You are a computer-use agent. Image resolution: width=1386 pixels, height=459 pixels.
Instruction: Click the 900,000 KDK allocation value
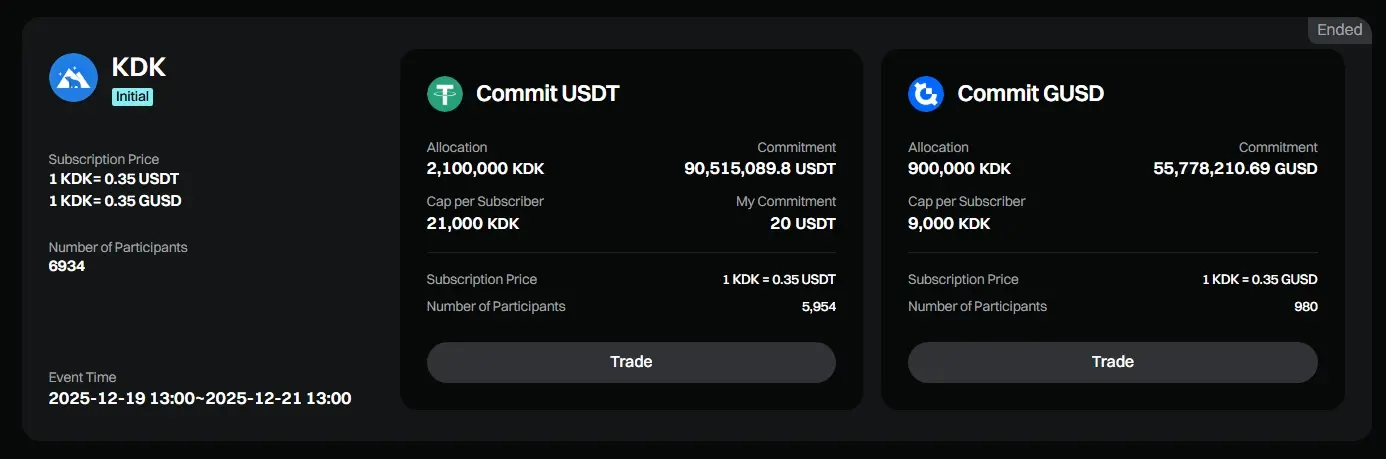(x=959, y=168)
